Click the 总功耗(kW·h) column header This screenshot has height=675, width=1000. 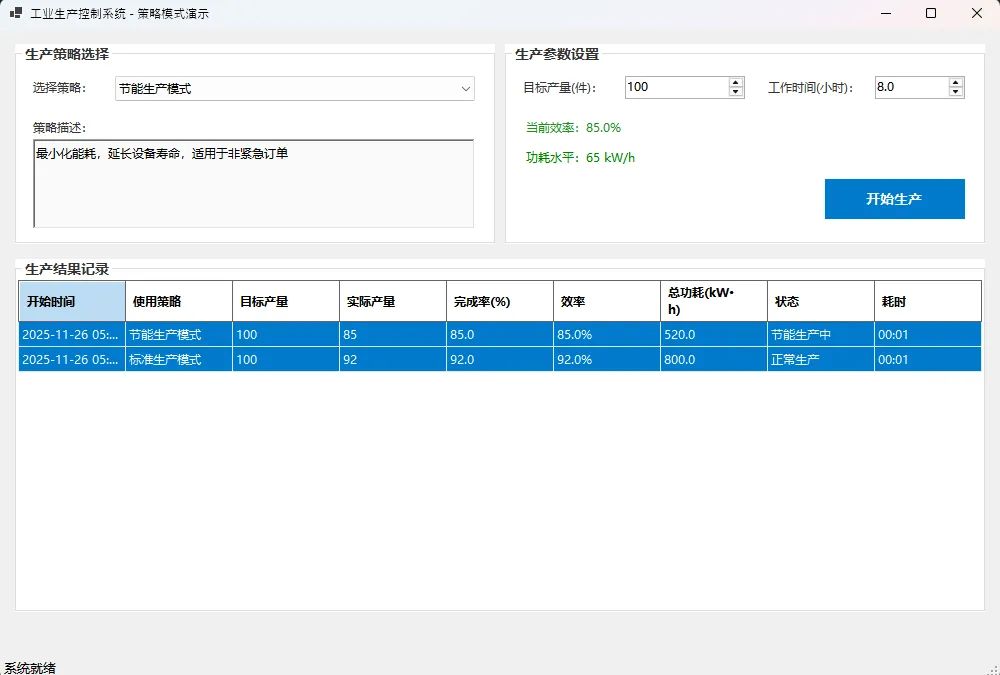[x=713, y=301]
